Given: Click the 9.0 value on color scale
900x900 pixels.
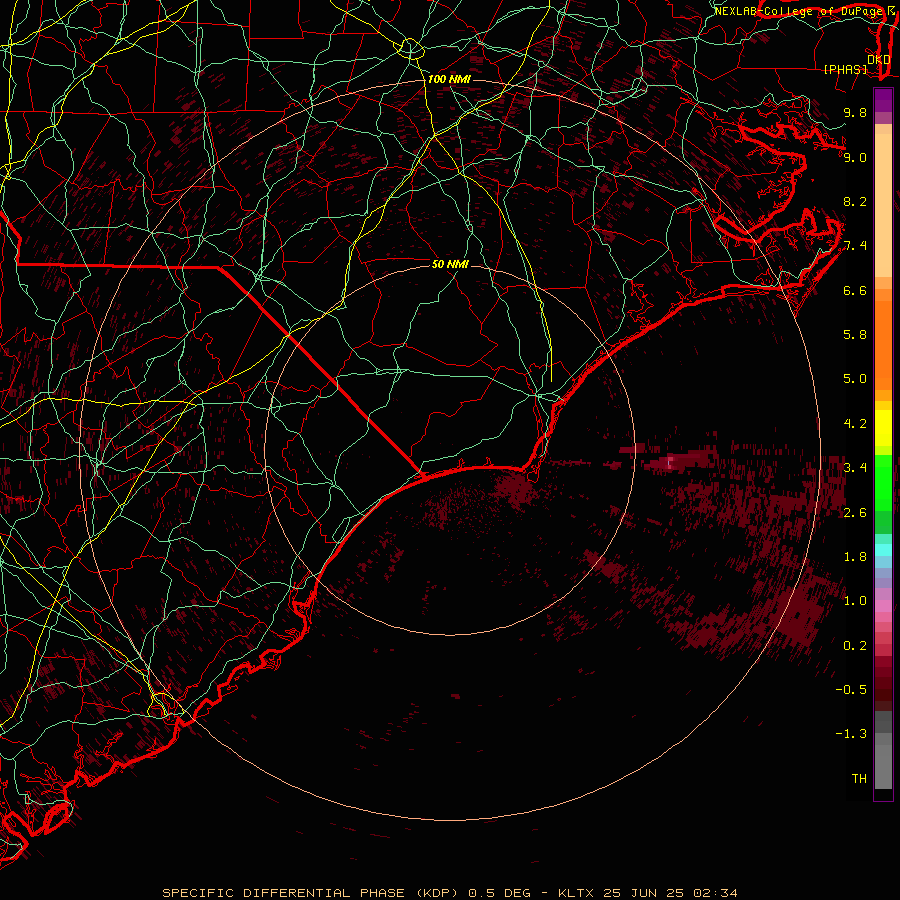Looking at the screenshot, I should 855,157.
